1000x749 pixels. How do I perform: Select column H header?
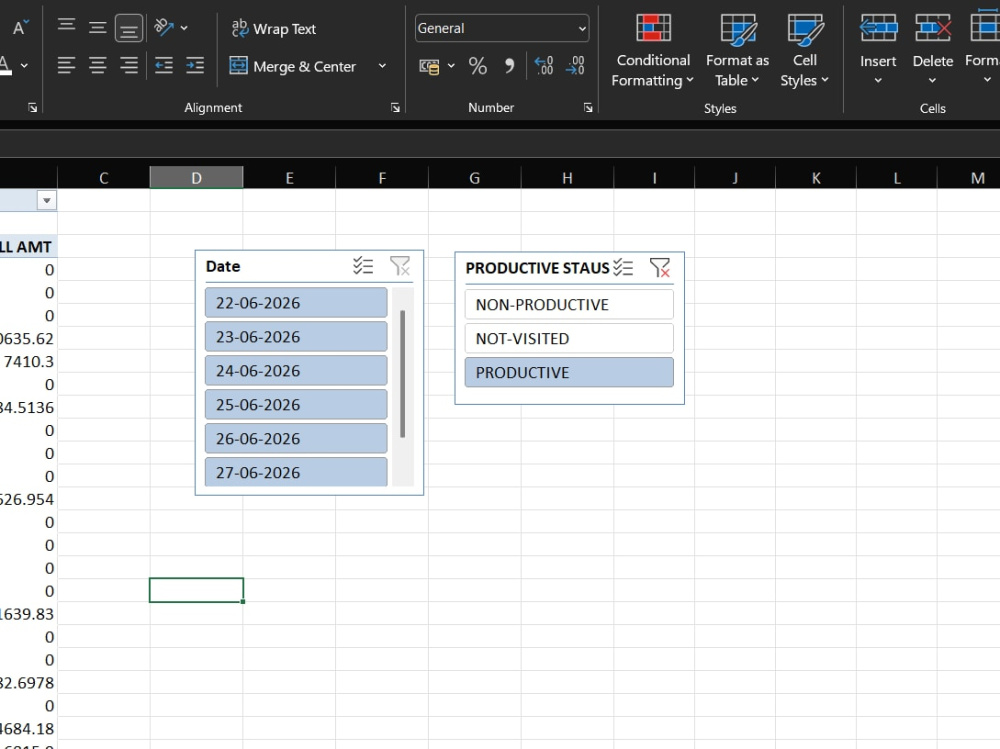567,178
